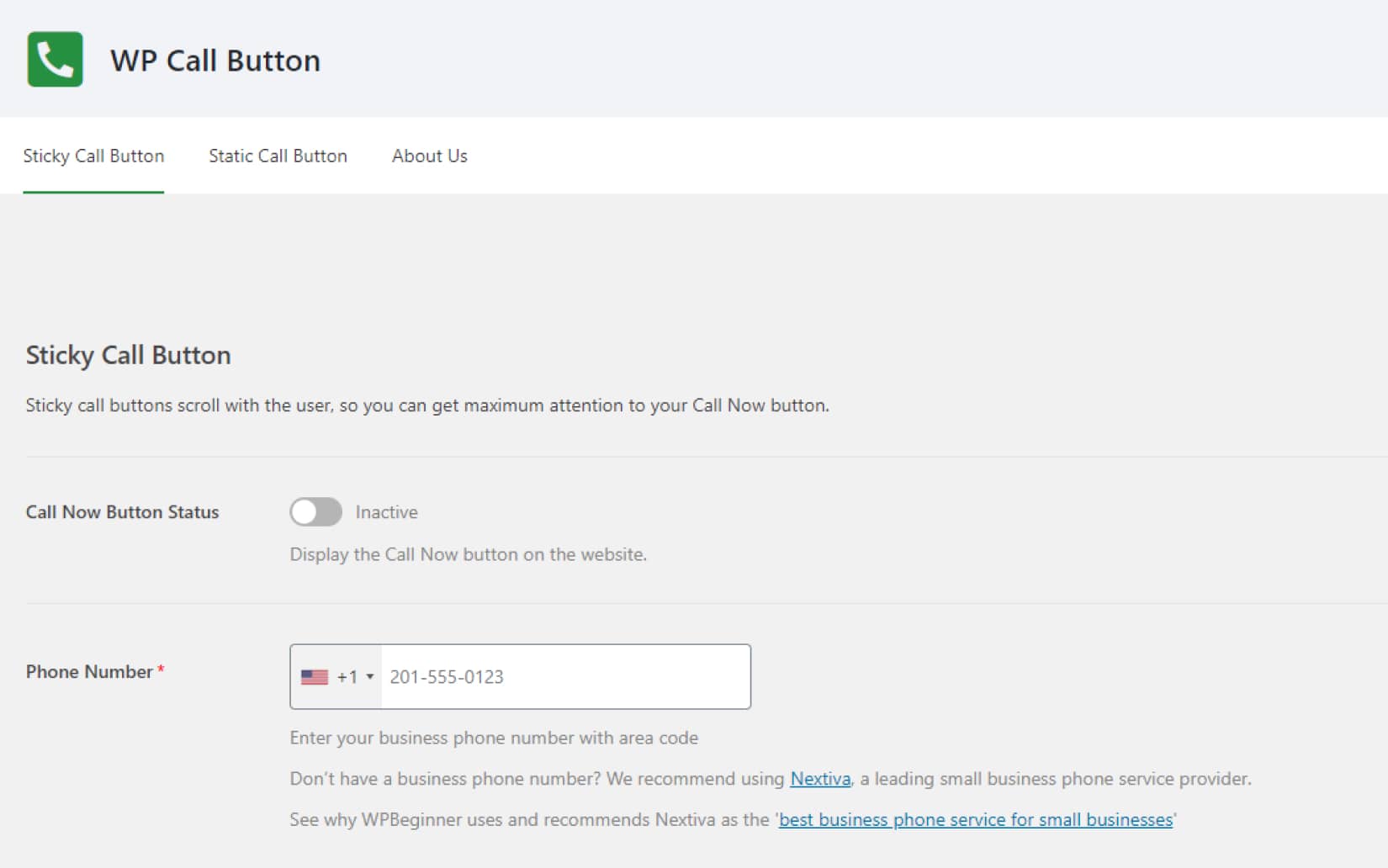Open the About Us tab
The width and height of the screenshot is (1388, 868).
pos(429,156)
